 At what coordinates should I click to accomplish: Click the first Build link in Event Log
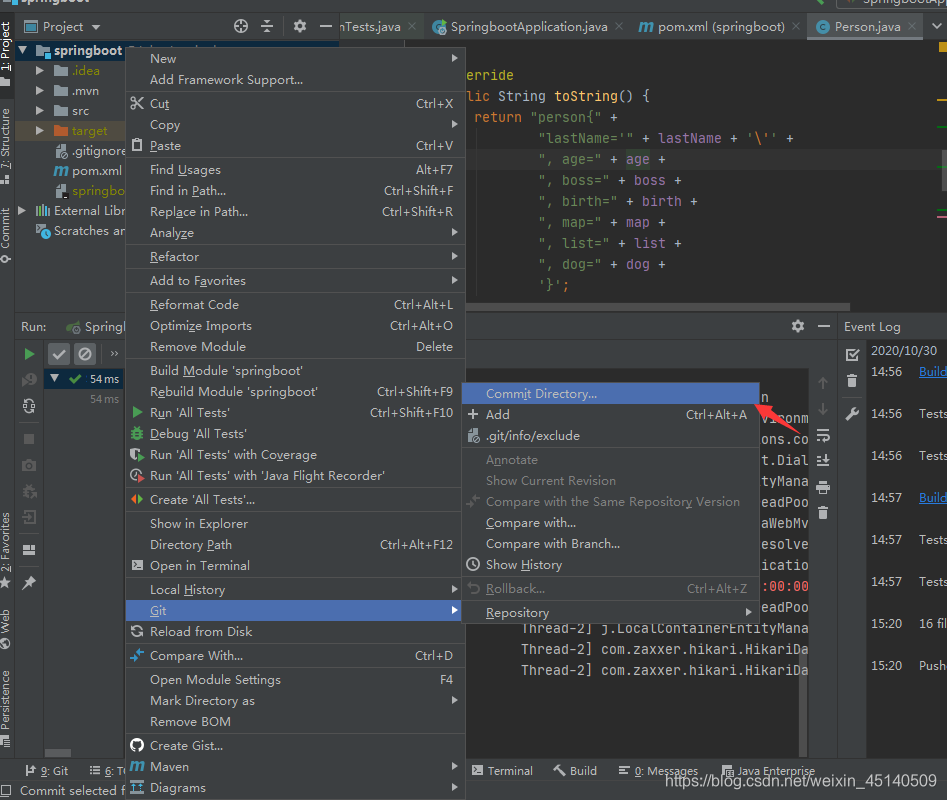point(933,371)
